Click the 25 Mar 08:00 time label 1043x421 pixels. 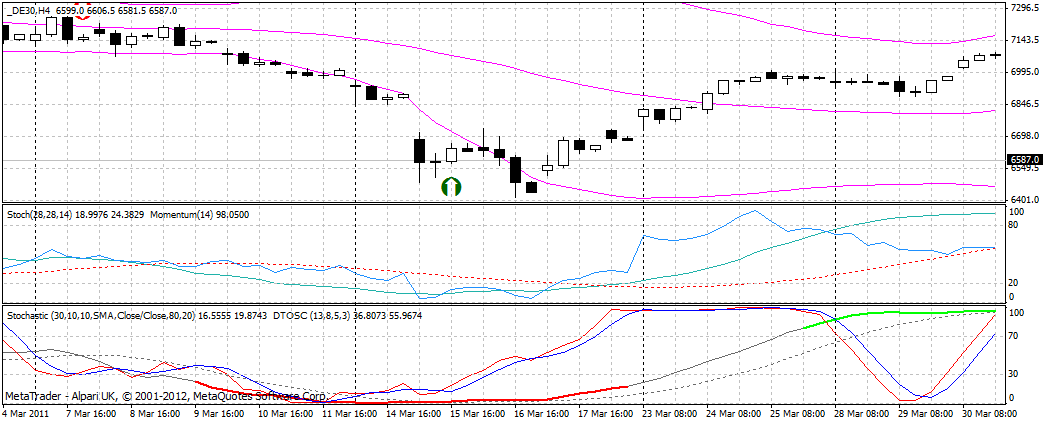click(x=799, y=413)
